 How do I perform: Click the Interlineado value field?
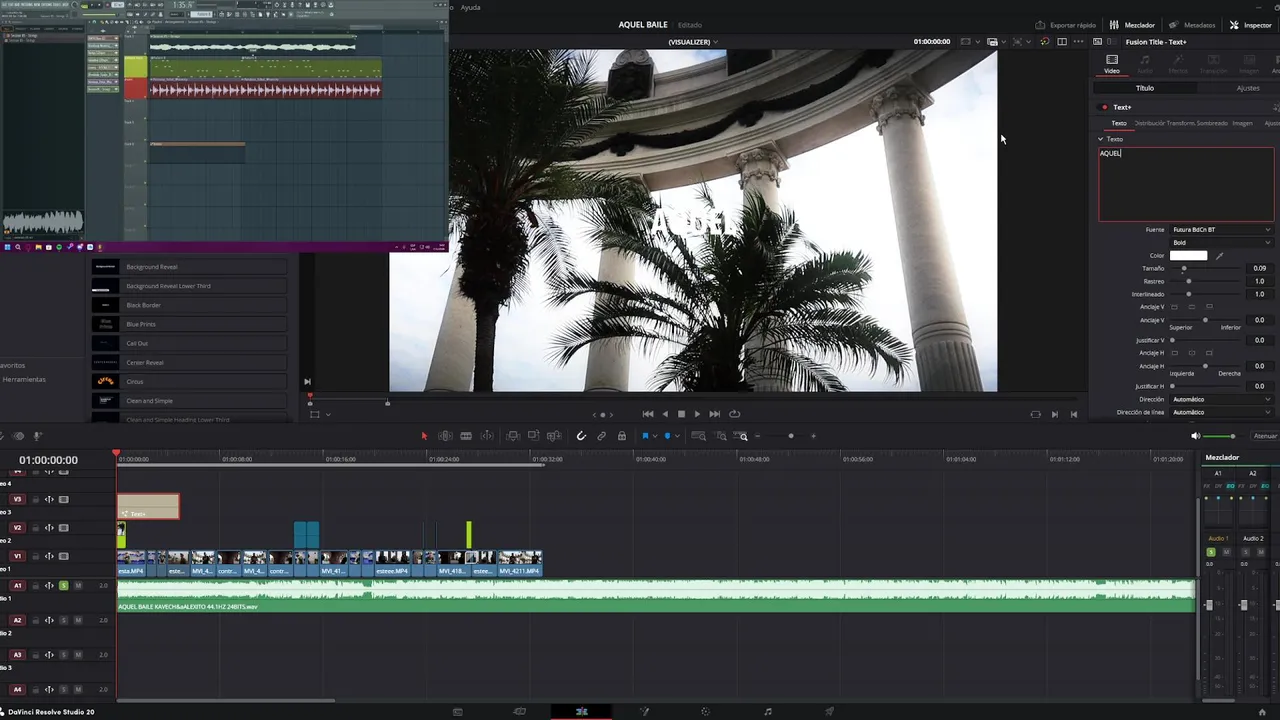tap(1260, 294)
